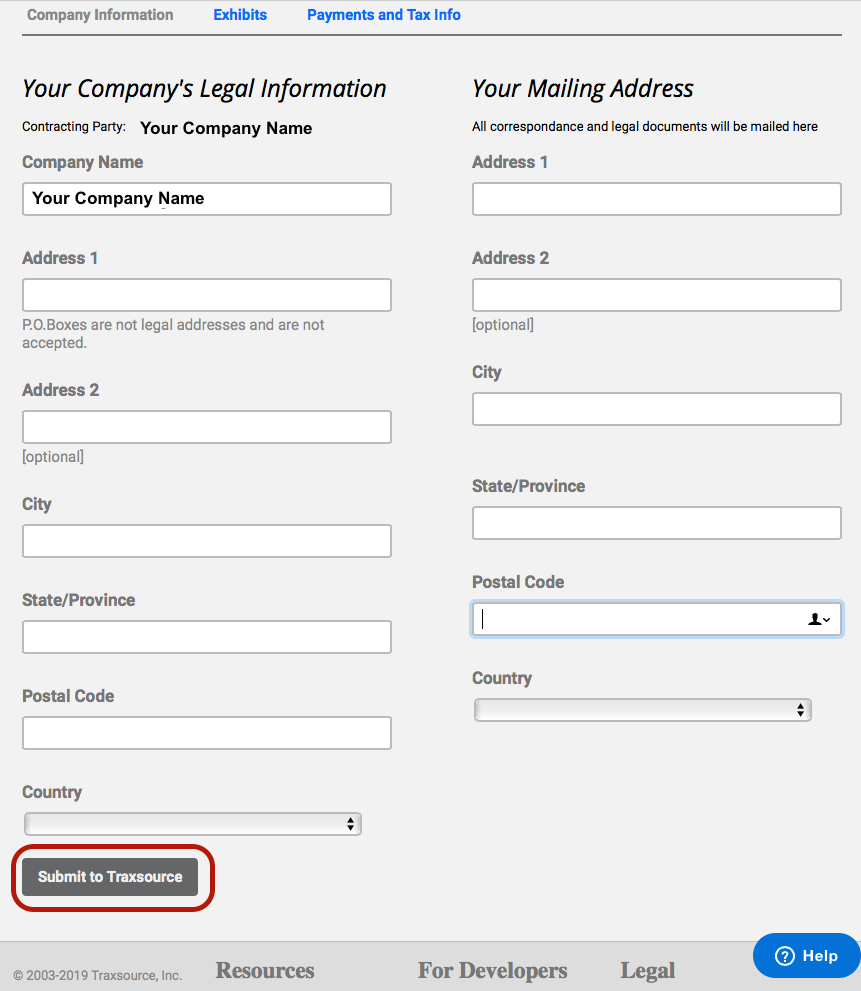Image resolution: width=861 pixels, height=991 pixels.
Task: Click the Company Name input field
Action: (x=206, y=199)
